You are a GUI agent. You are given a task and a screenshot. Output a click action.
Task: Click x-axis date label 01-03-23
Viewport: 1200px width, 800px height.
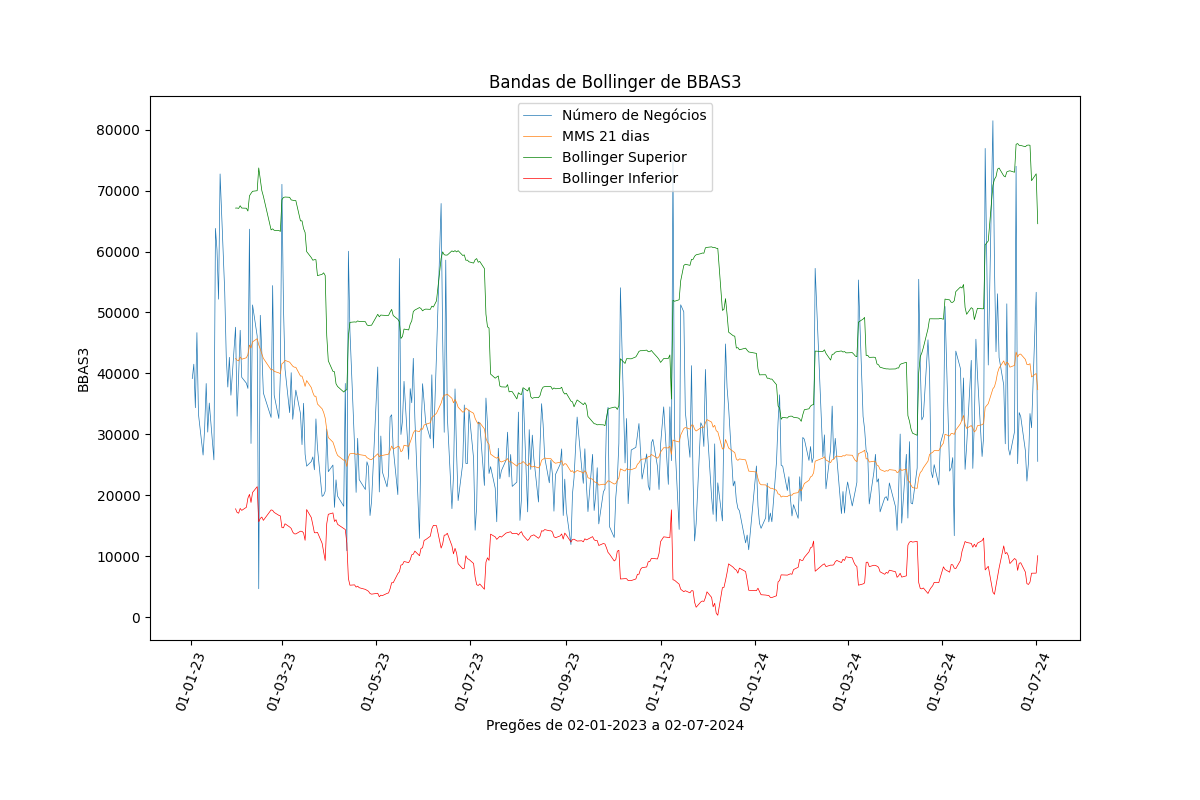click(x=280, y=681)
